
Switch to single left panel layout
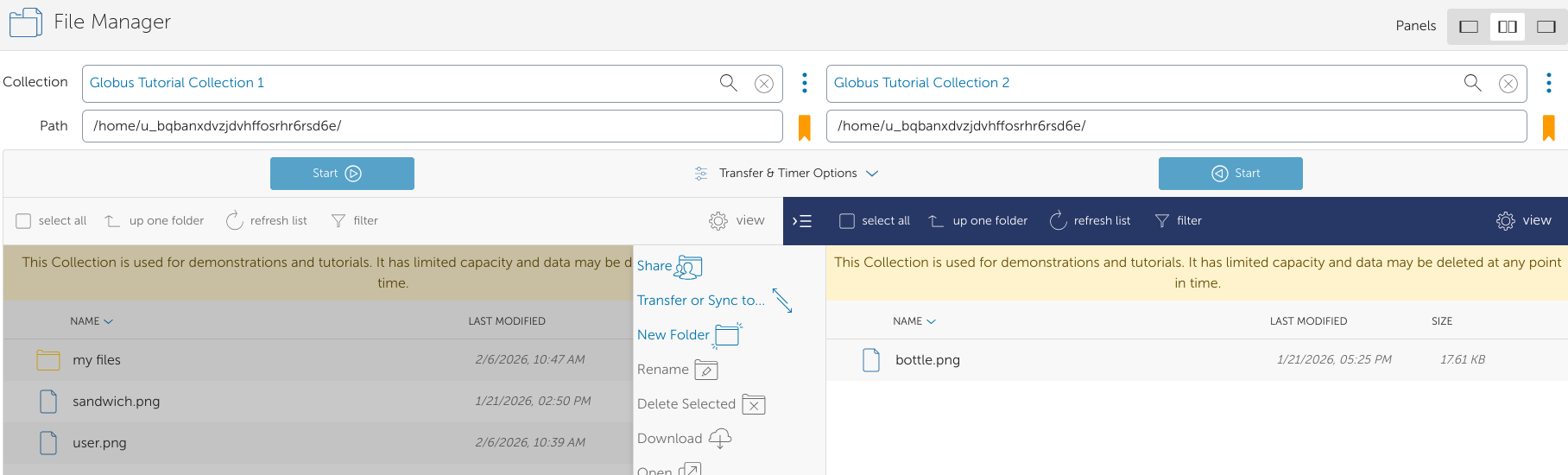coord(1468,27)
